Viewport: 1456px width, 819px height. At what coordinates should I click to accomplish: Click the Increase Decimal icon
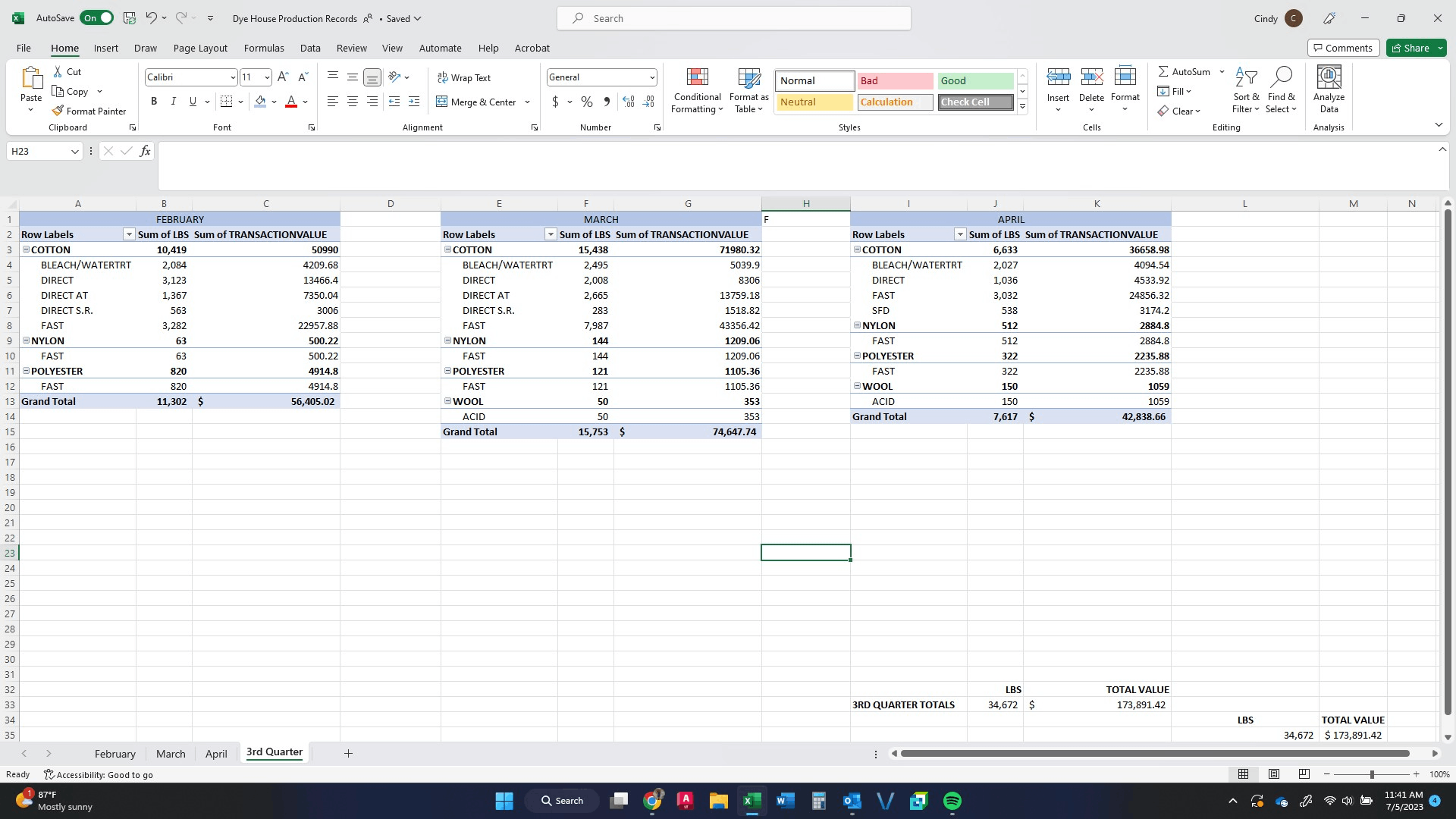click(628, 102)
